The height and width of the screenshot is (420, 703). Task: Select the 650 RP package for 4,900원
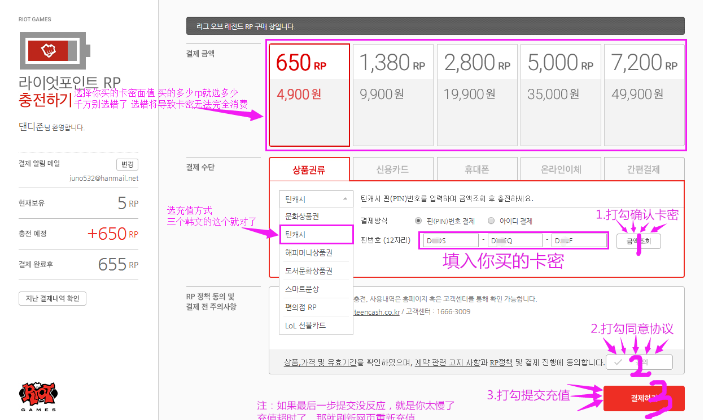click(x=309, y=95)
